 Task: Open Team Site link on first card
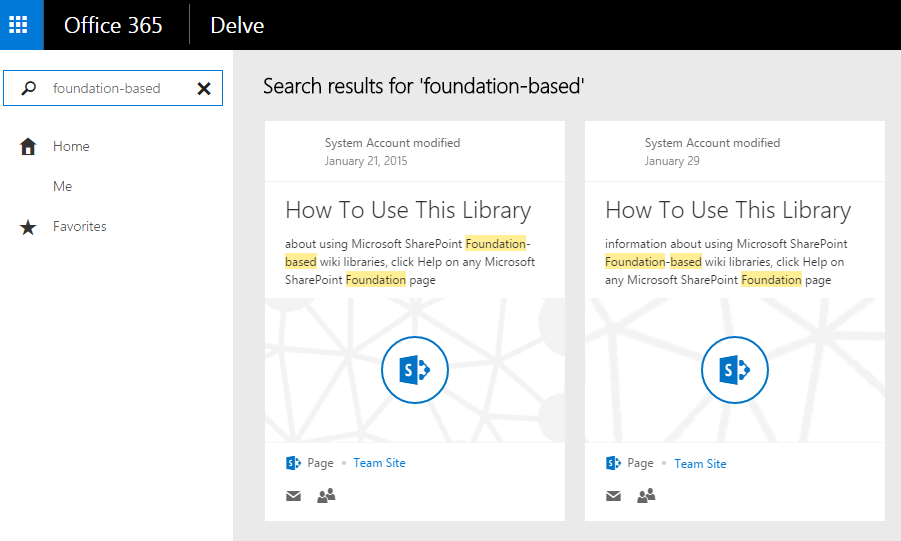point(379,463)
